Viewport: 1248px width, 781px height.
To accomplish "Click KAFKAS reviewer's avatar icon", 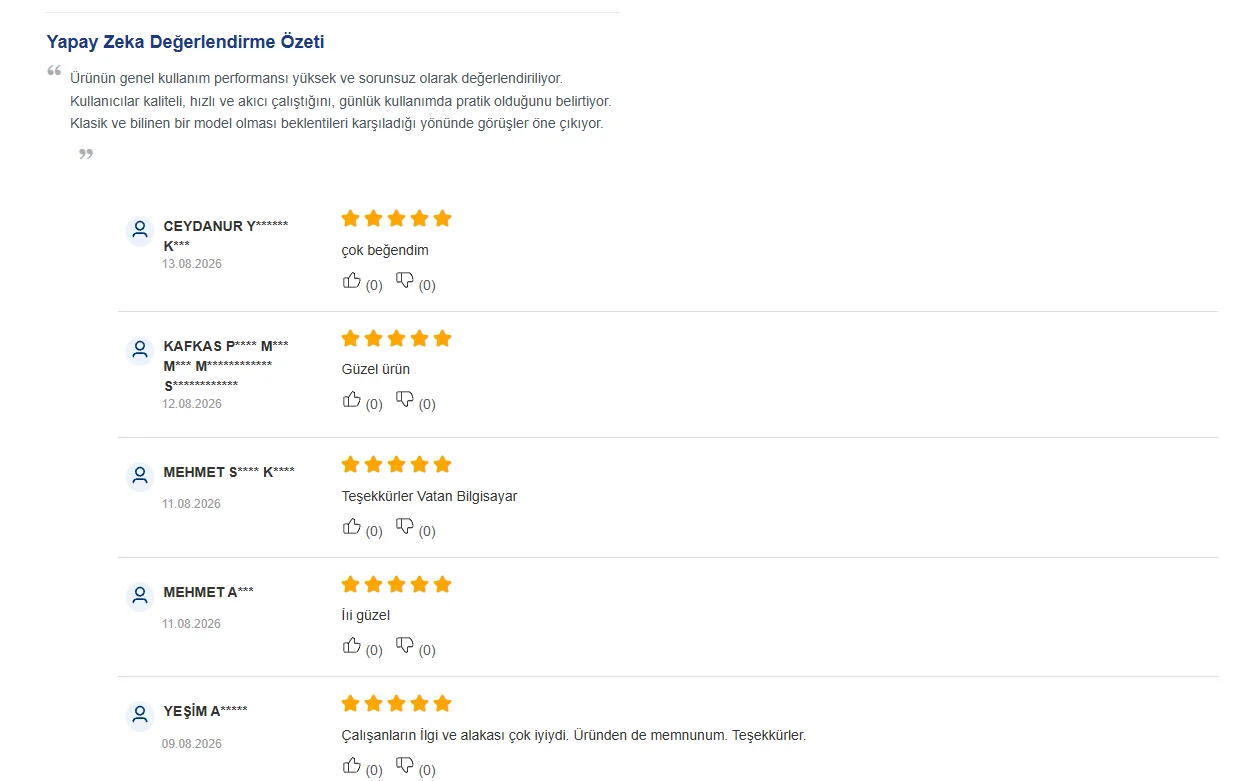I will pyautogui.click(x=140, y=351).
